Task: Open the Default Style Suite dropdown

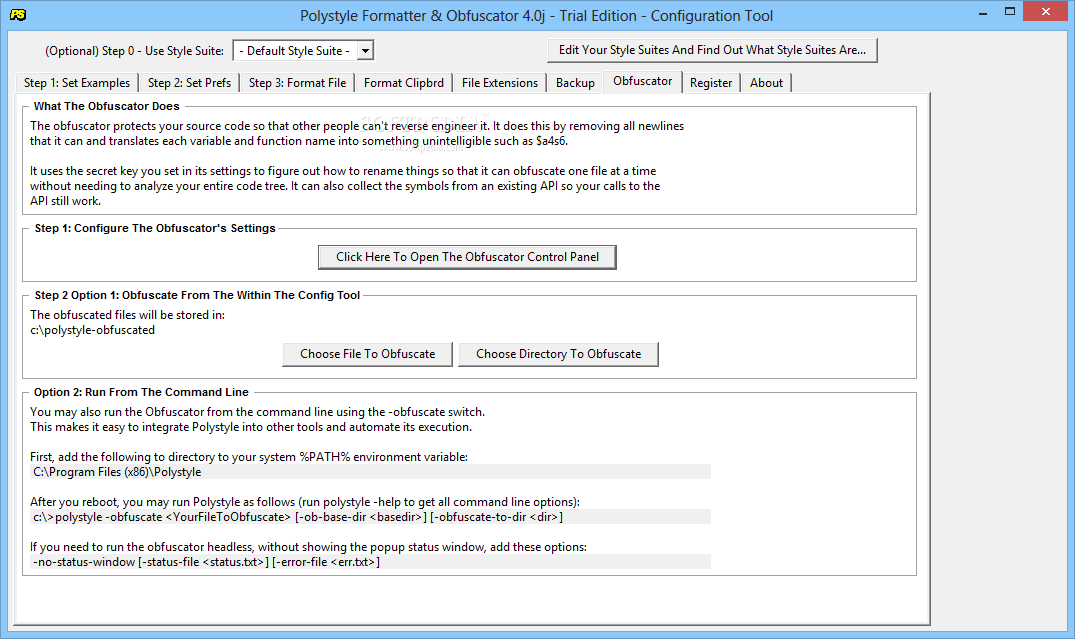Action: (x=303, y=51)
